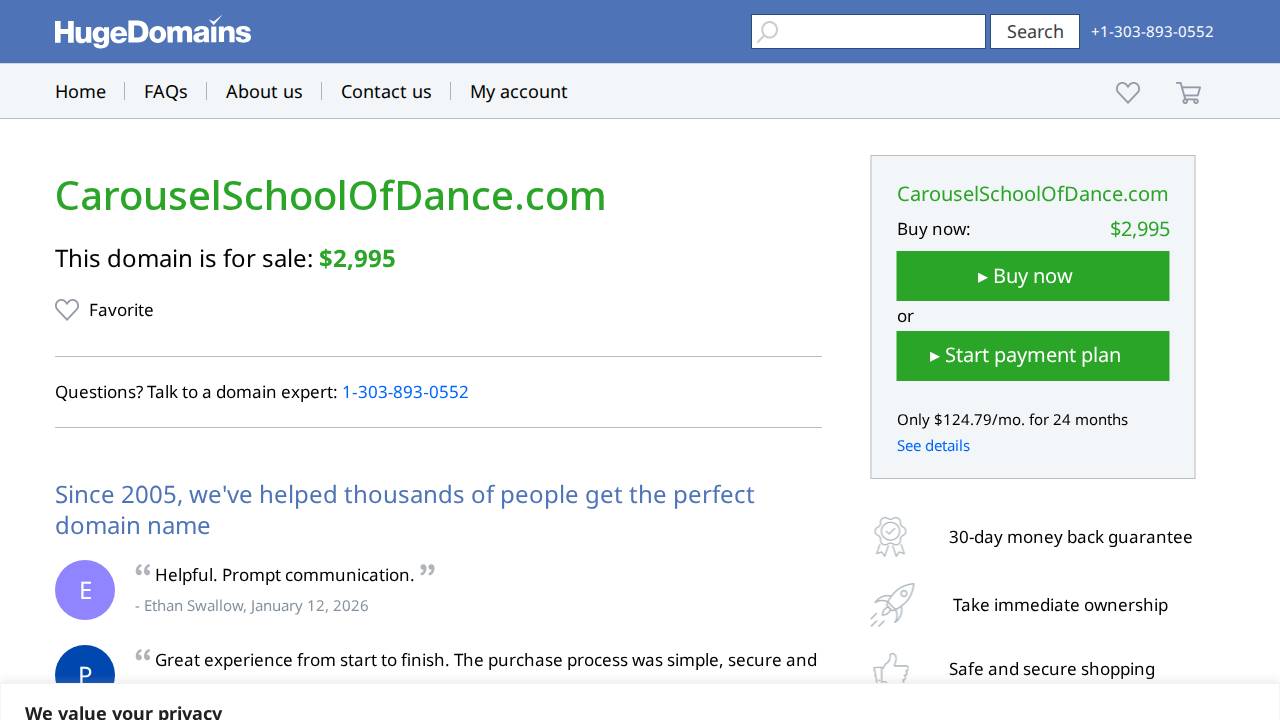Image resolution: width=1280 pixels, height=720 pixels.
Task: Click the money back guarantee badge icon
Action: pos(890,537)
